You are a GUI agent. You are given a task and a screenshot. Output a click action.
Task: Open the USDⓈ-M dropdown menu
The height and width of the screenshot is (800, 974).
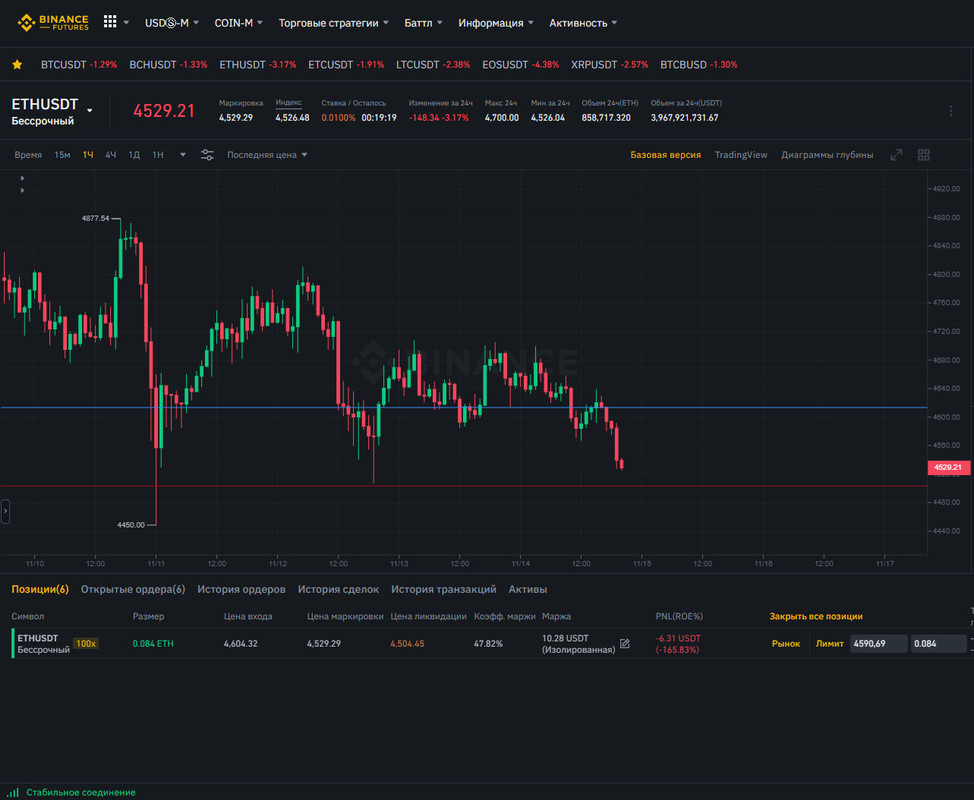(171, 23)
